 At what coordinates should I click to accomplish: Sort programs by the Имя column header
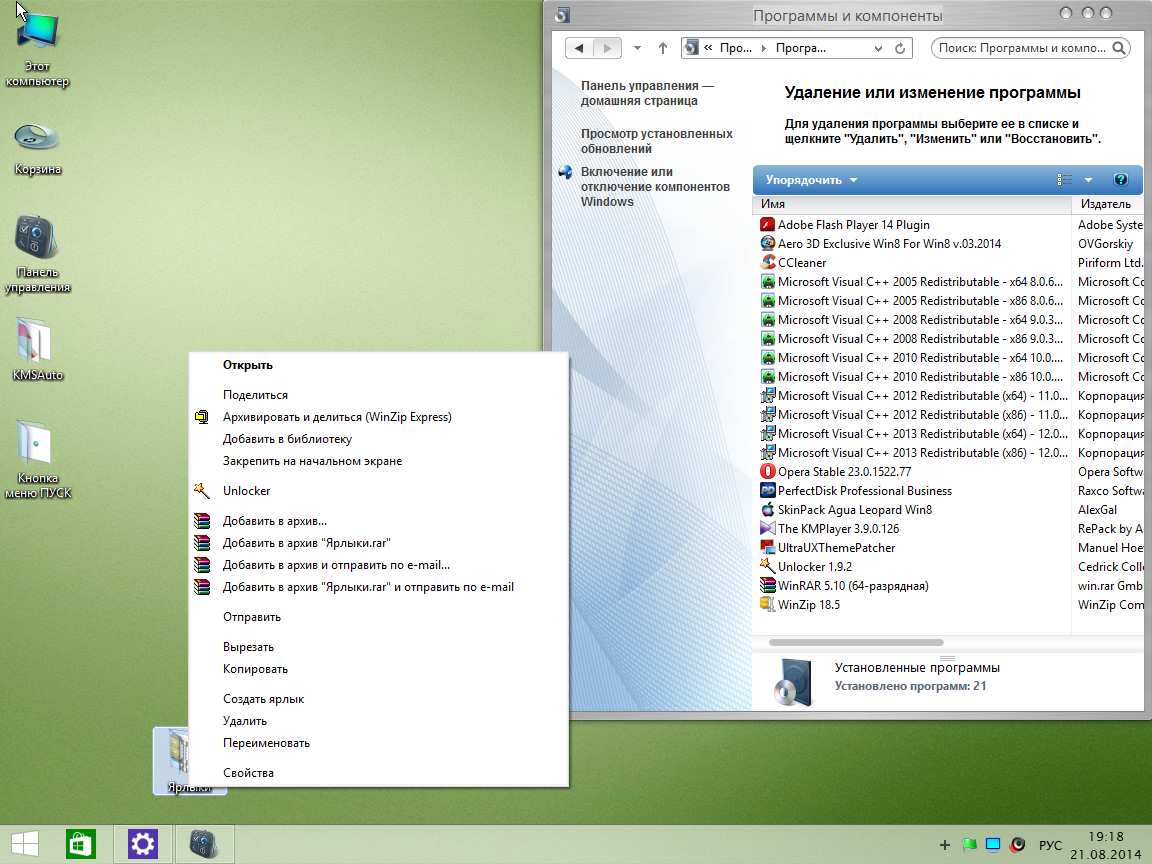(x=911, y=204)
